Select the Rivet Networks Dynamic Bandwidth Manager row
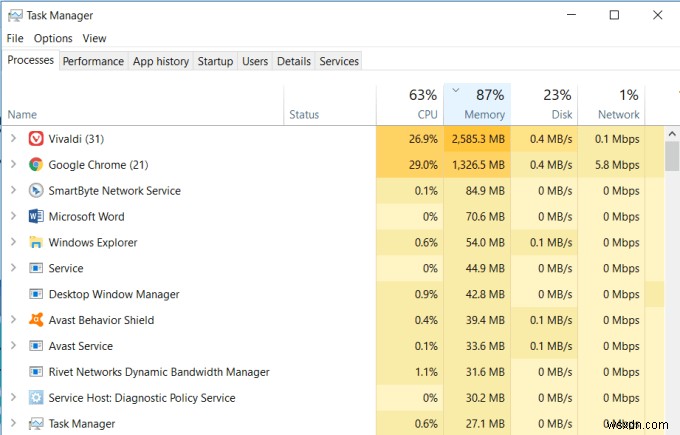 click(x=160, y=372)
